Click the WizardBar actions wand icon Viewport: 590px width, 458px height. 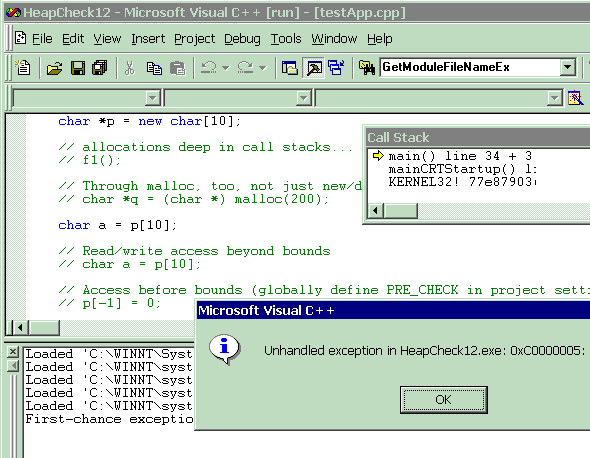point(576,98)
